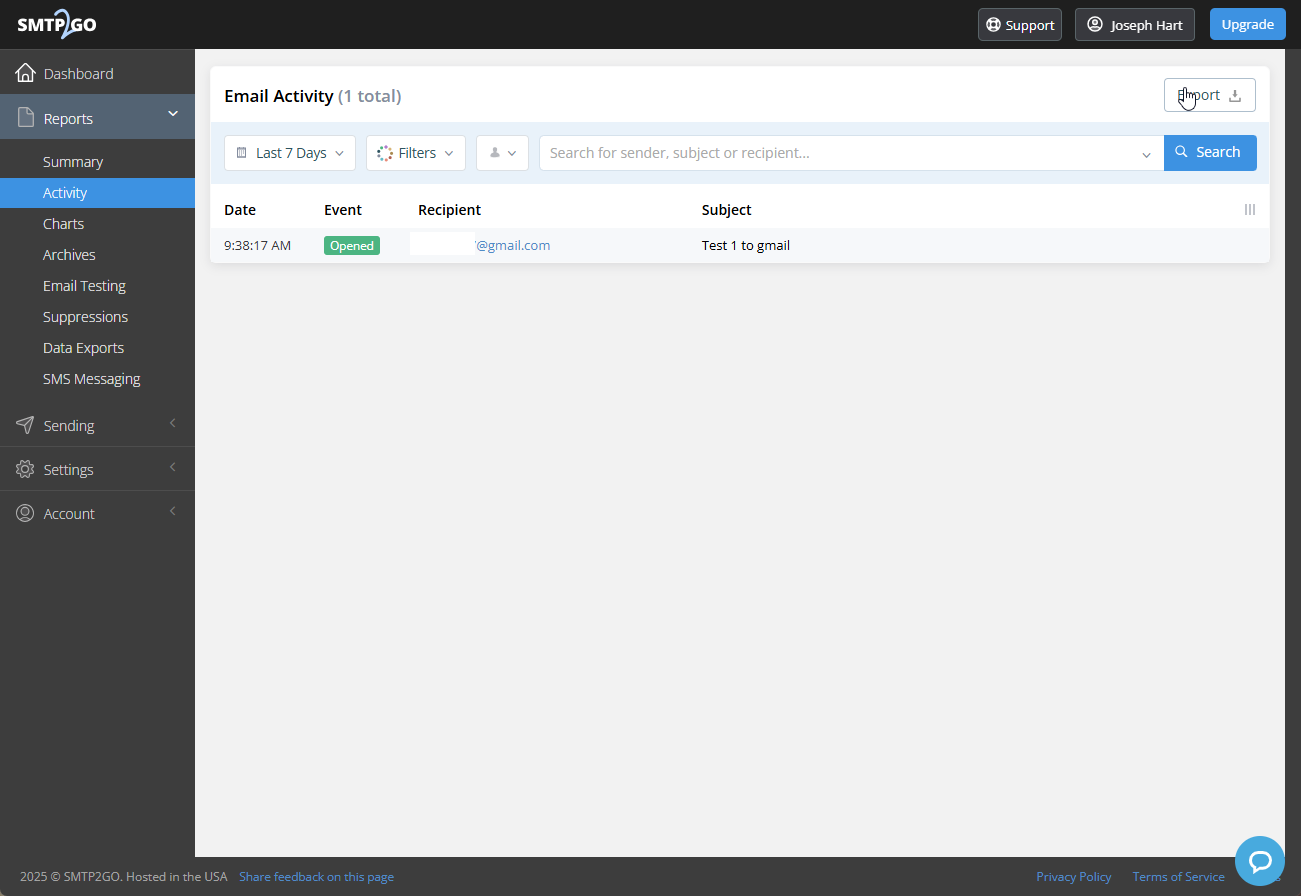
Task: Click the Date column header
Action: [240, 210]
